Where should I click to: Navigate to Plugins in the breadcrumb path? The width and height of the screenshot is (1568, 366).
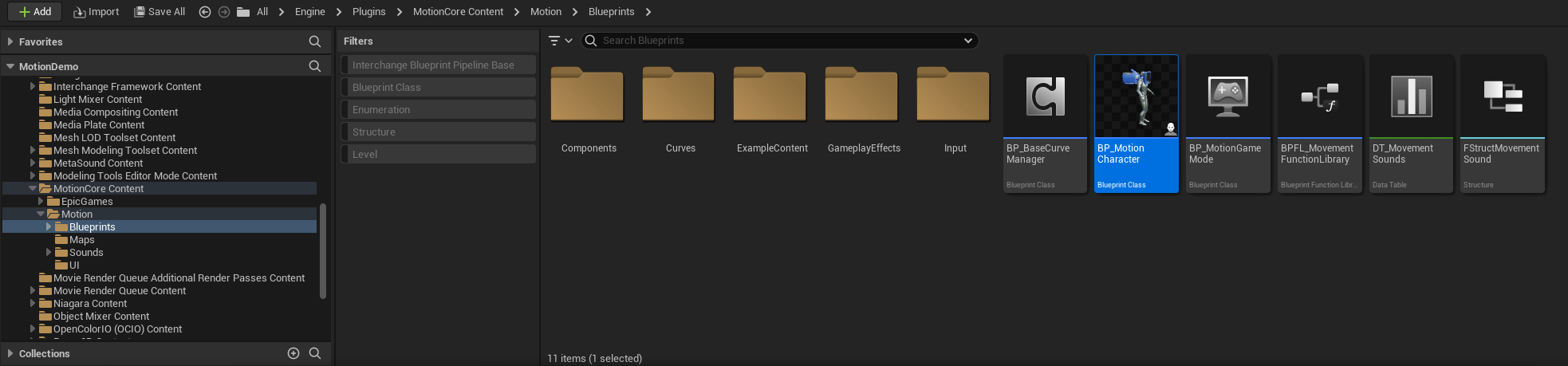pyautogui.click(x=368, y=12)
